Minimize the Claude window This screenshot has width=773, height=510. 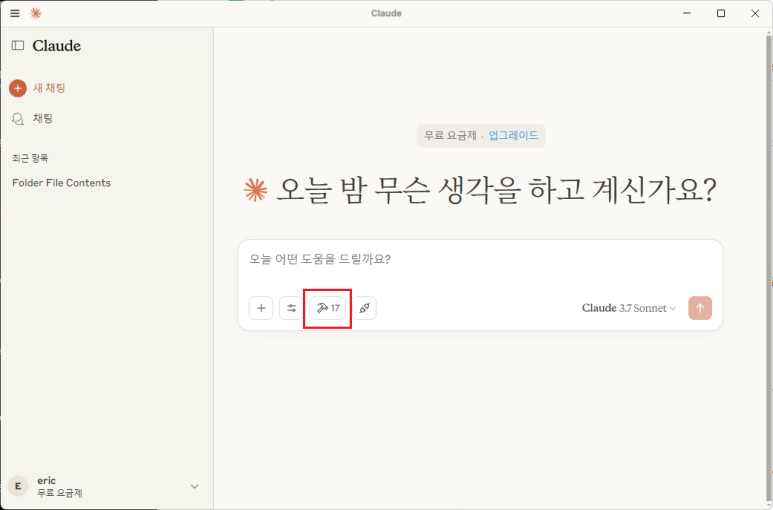[687, 13]
